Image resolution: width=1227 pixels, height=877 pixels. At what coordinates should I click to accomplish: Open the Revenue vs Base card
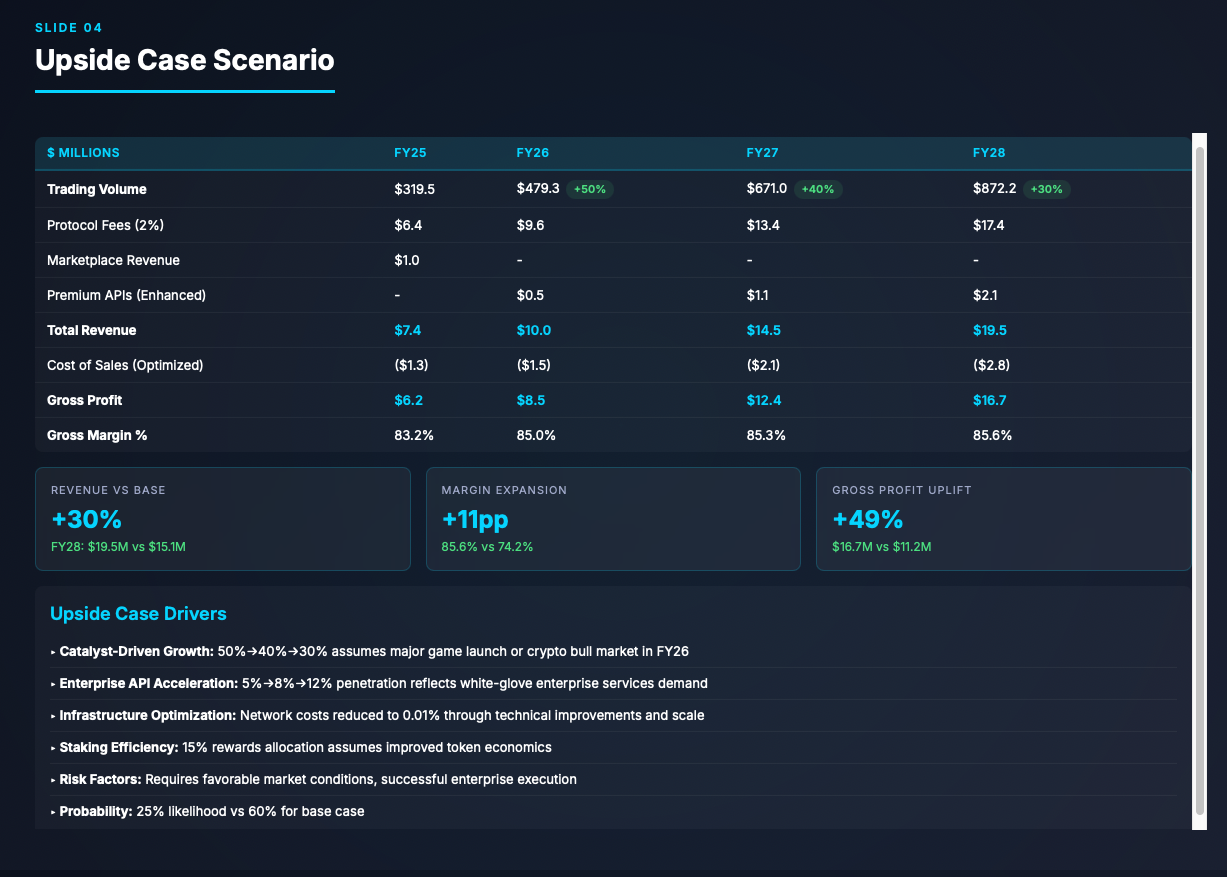point(222,519)
